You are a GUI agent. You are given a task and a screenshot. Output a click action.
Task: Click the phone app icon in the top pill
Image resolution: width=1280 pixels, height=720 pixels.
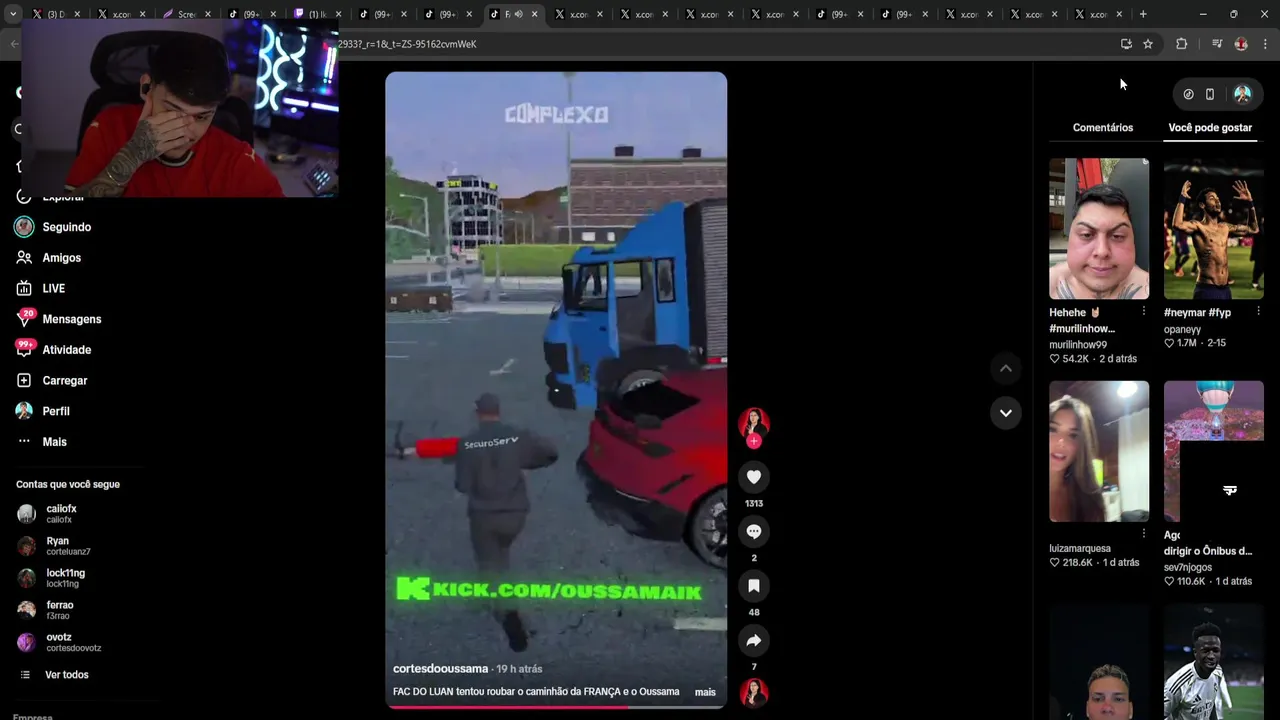(x=1210, y=94)
